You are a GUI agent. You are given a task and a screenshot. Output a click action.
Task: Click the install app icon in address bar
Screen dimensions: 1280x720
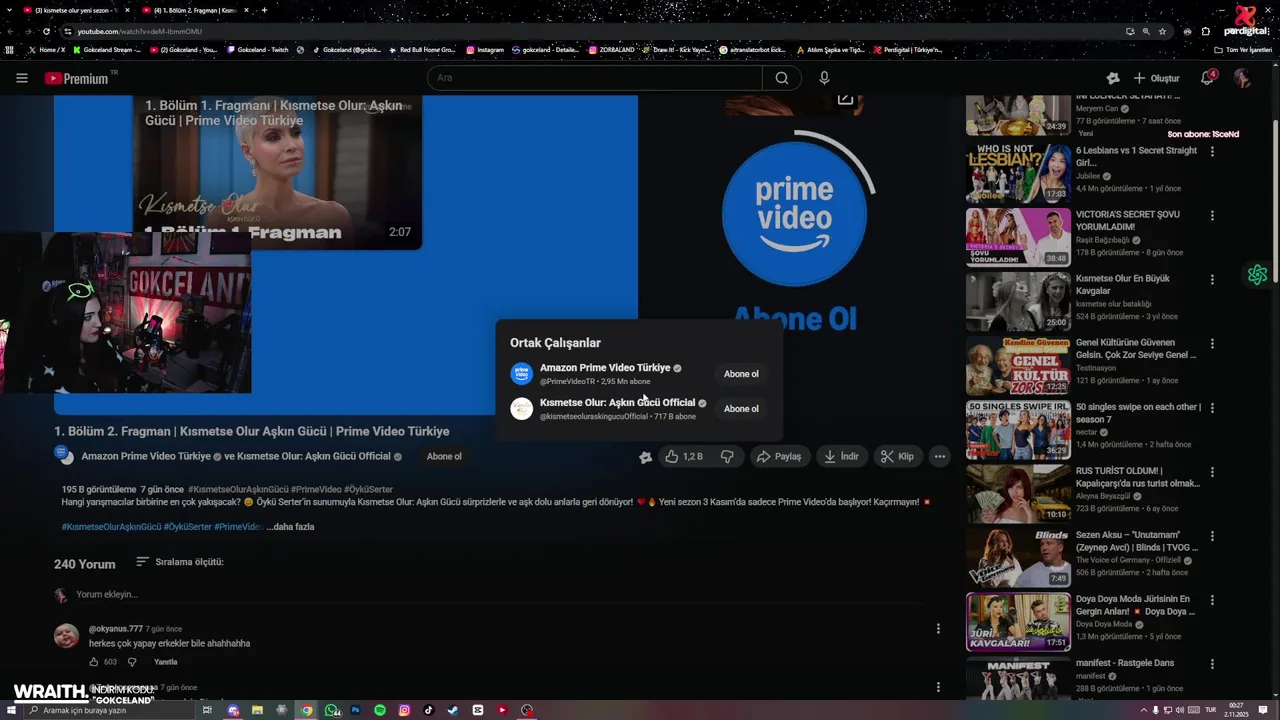[x=1130, y=31]
